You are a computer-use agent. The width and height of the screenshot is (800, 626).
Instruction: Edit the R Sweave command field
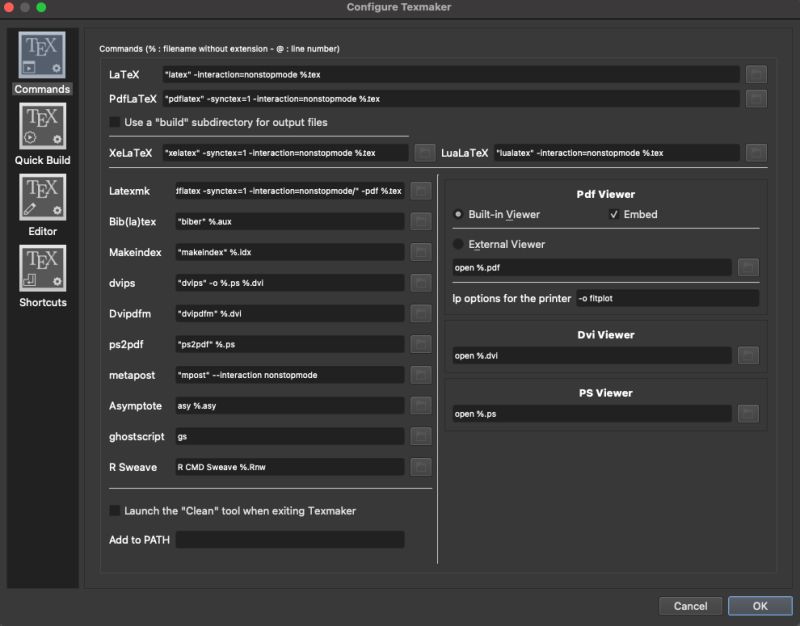point(290,467)
